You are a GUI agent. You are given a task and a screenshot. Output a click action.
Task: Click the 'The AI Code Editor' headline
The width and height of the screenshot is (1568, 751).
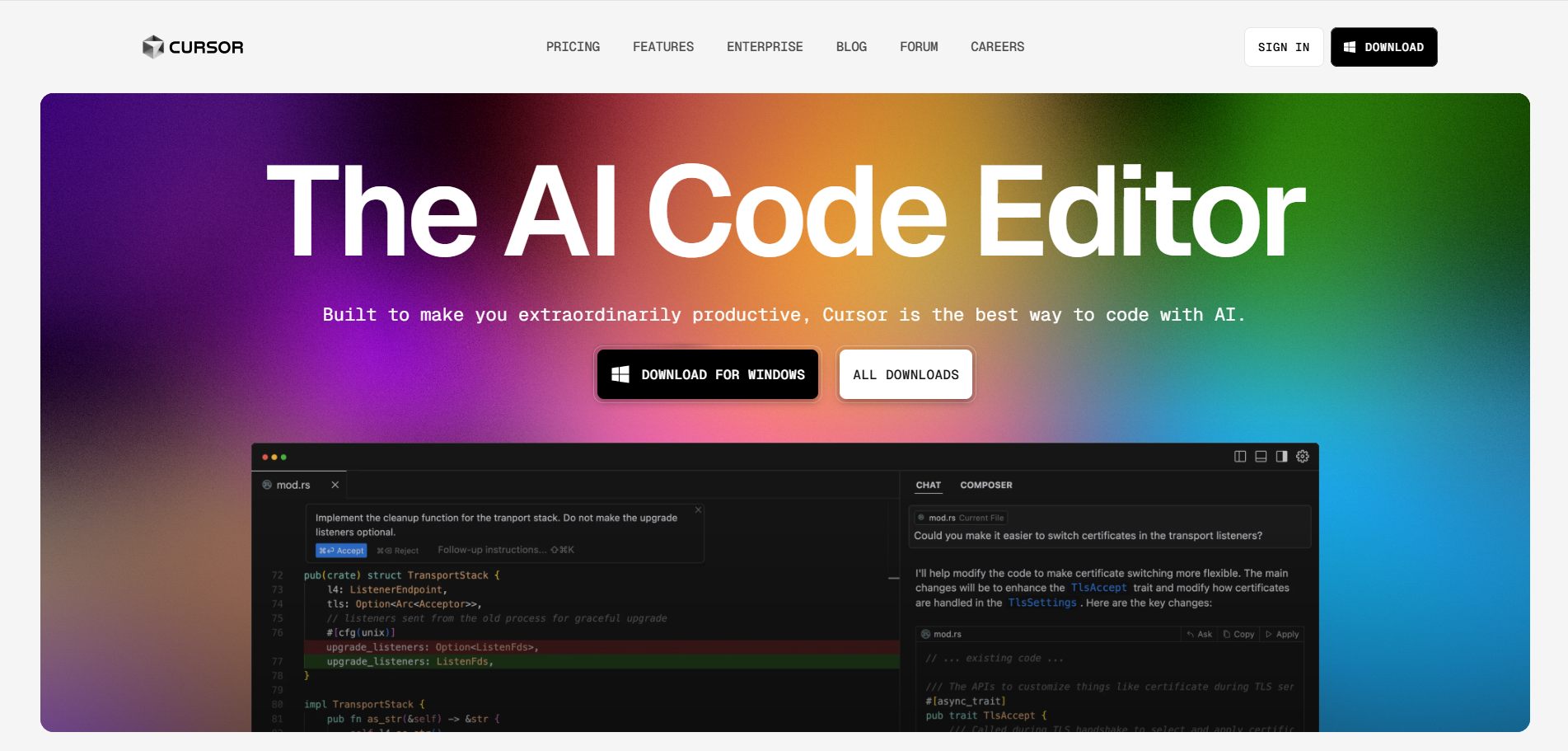pyautogui.click(x=785, y=212)
